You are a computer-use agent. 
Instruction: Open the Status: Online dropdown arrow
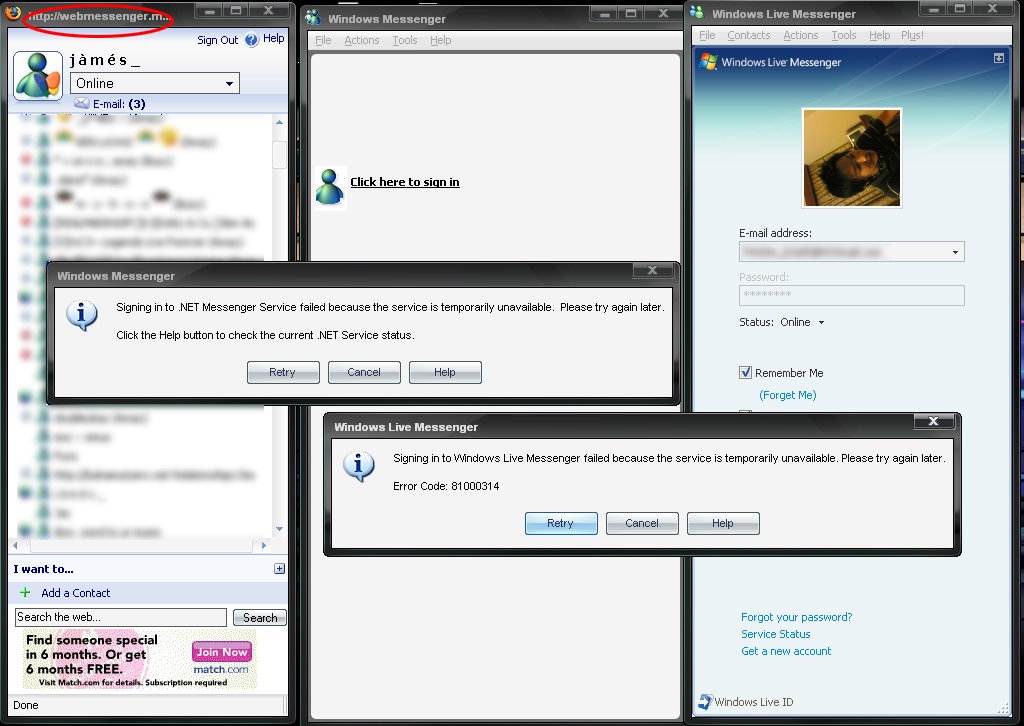click(x=822, y=323)
